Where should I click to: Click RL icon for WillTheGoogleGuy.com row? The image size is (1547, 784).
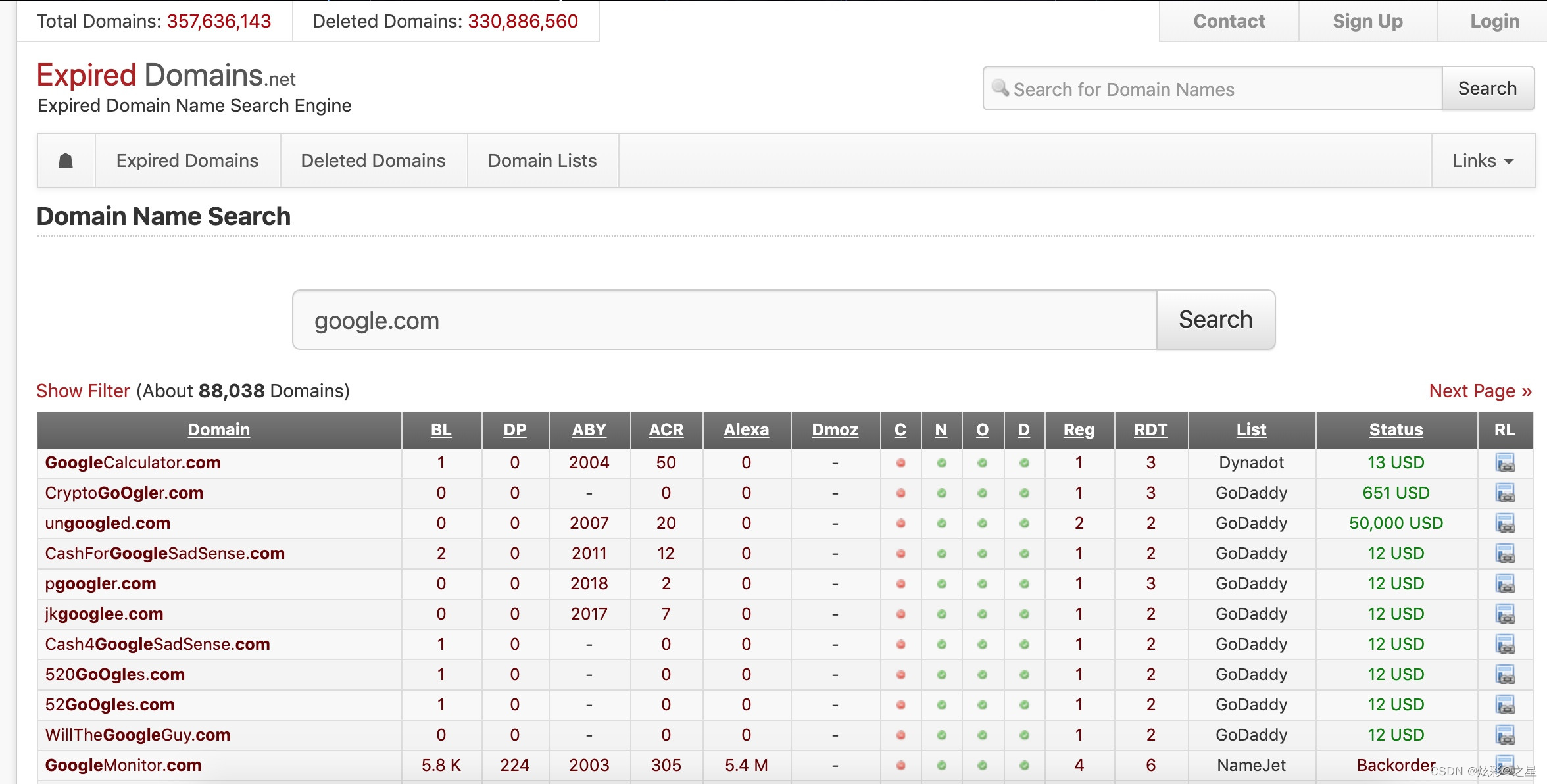[1505, 735]
